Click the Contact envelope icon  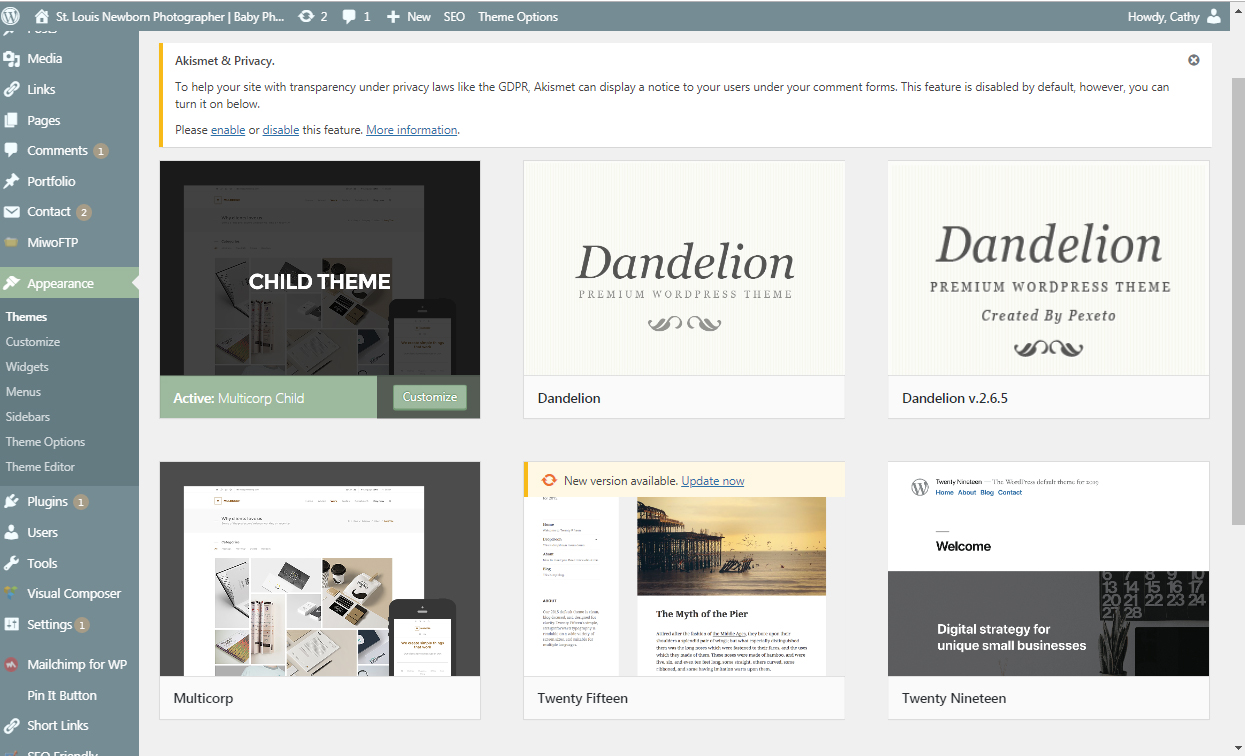click(12, 211)
